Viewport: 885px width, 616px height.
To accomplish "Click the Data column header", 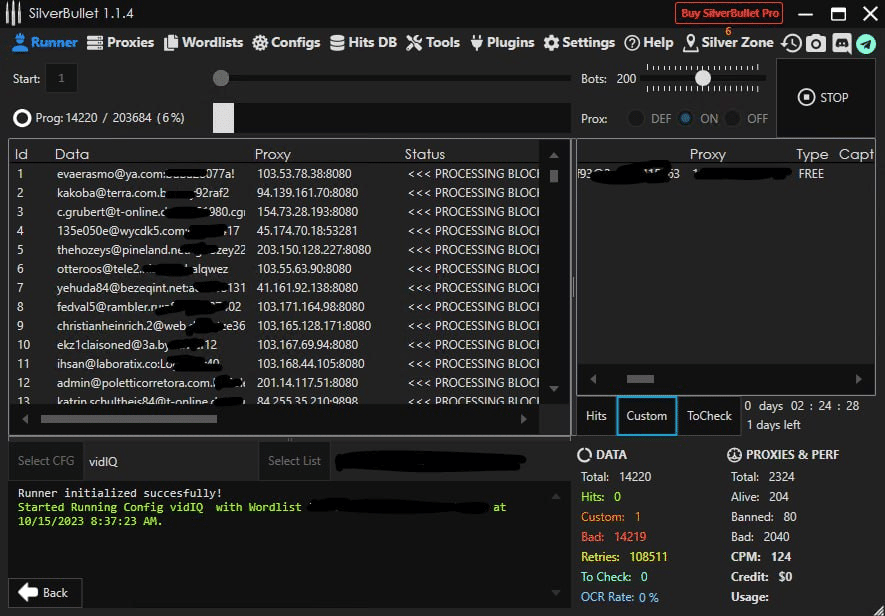I will click(72, 154).
